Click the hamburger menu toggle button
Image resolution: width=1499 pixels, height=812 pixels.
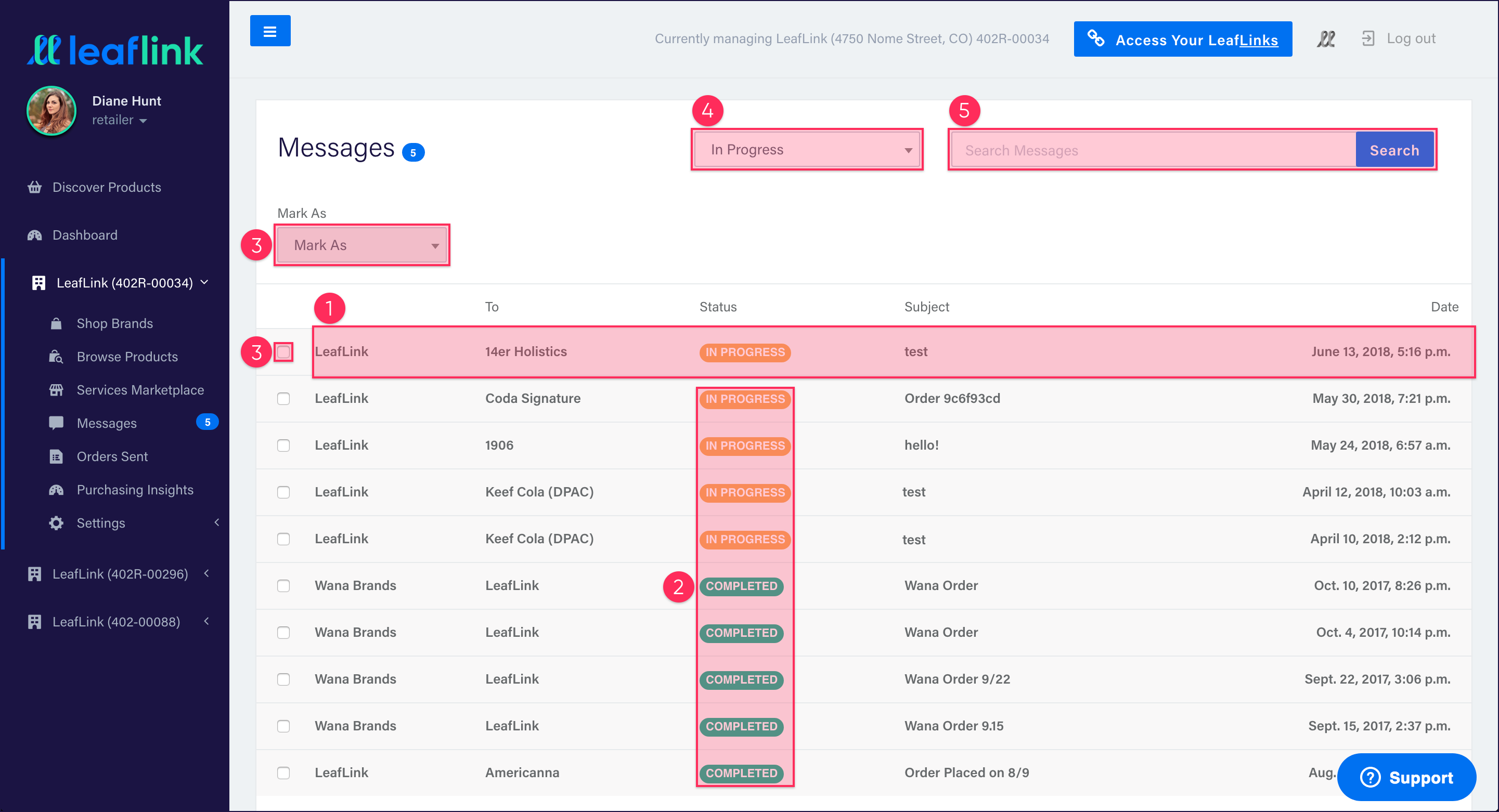(x=270, y=31)
